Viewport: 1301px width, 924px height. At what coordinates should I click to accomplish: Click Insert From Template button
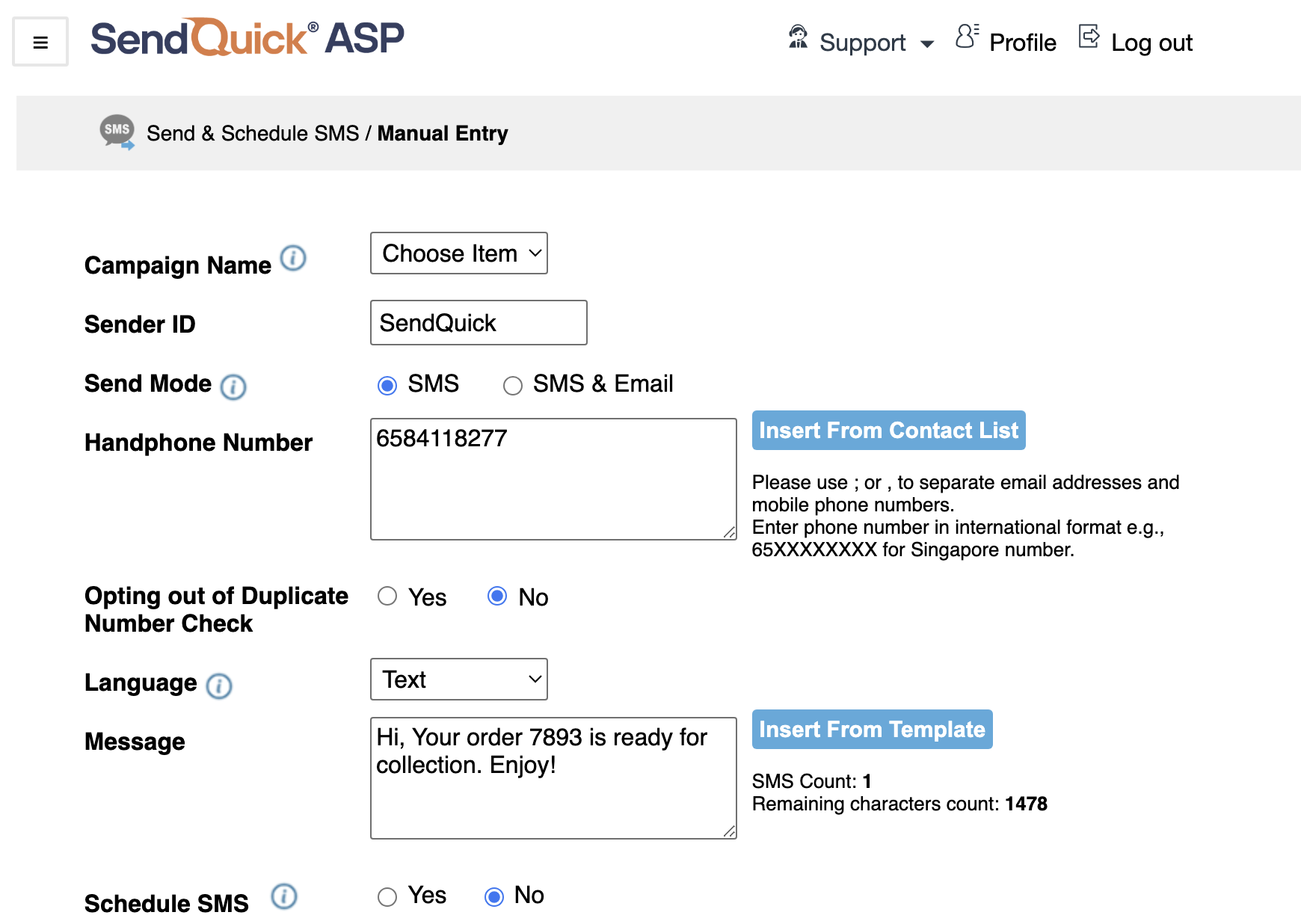click(872, 730)
